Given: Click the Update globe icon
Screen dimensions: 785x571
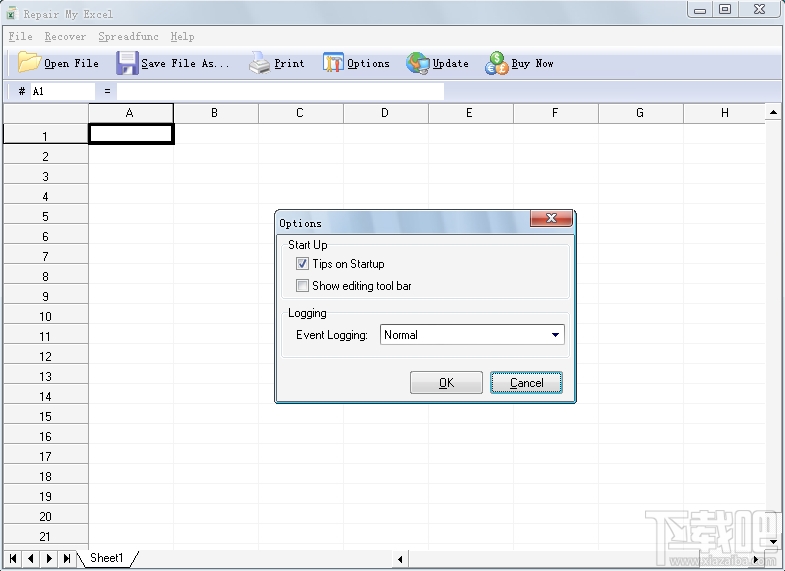Looking at the screenshot, I should tap(418, 63).
